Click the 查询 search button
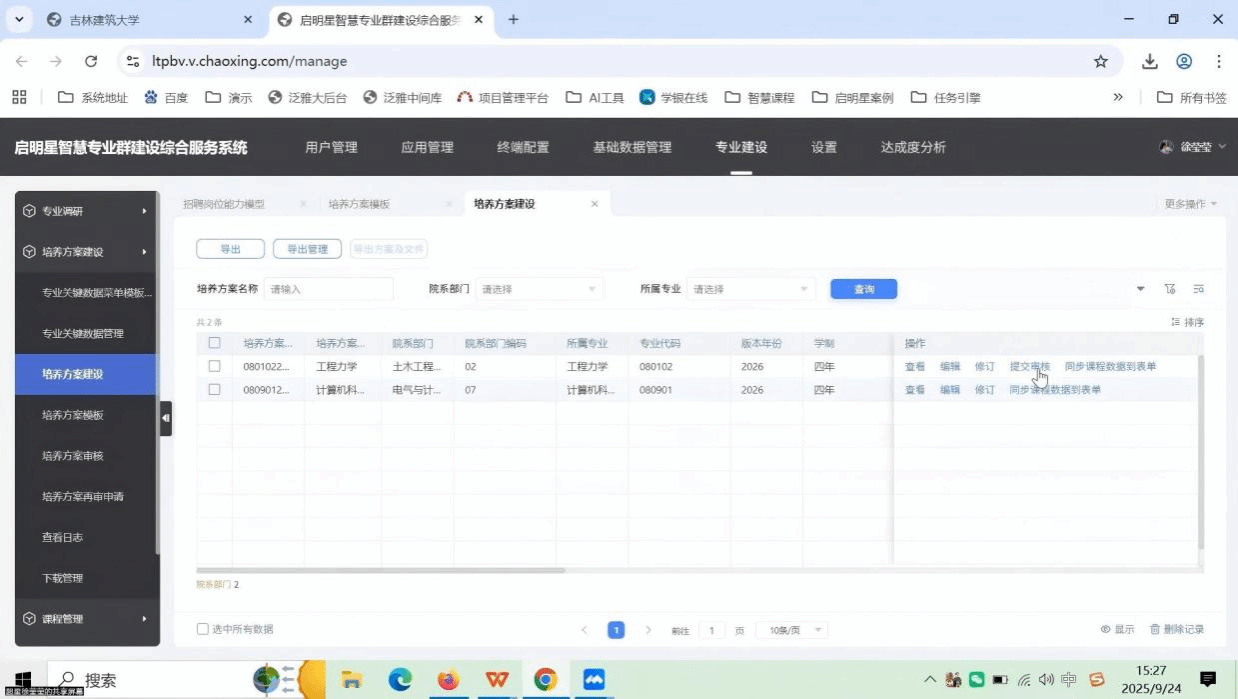This screenshot has width=1238, height=699. 864,289
